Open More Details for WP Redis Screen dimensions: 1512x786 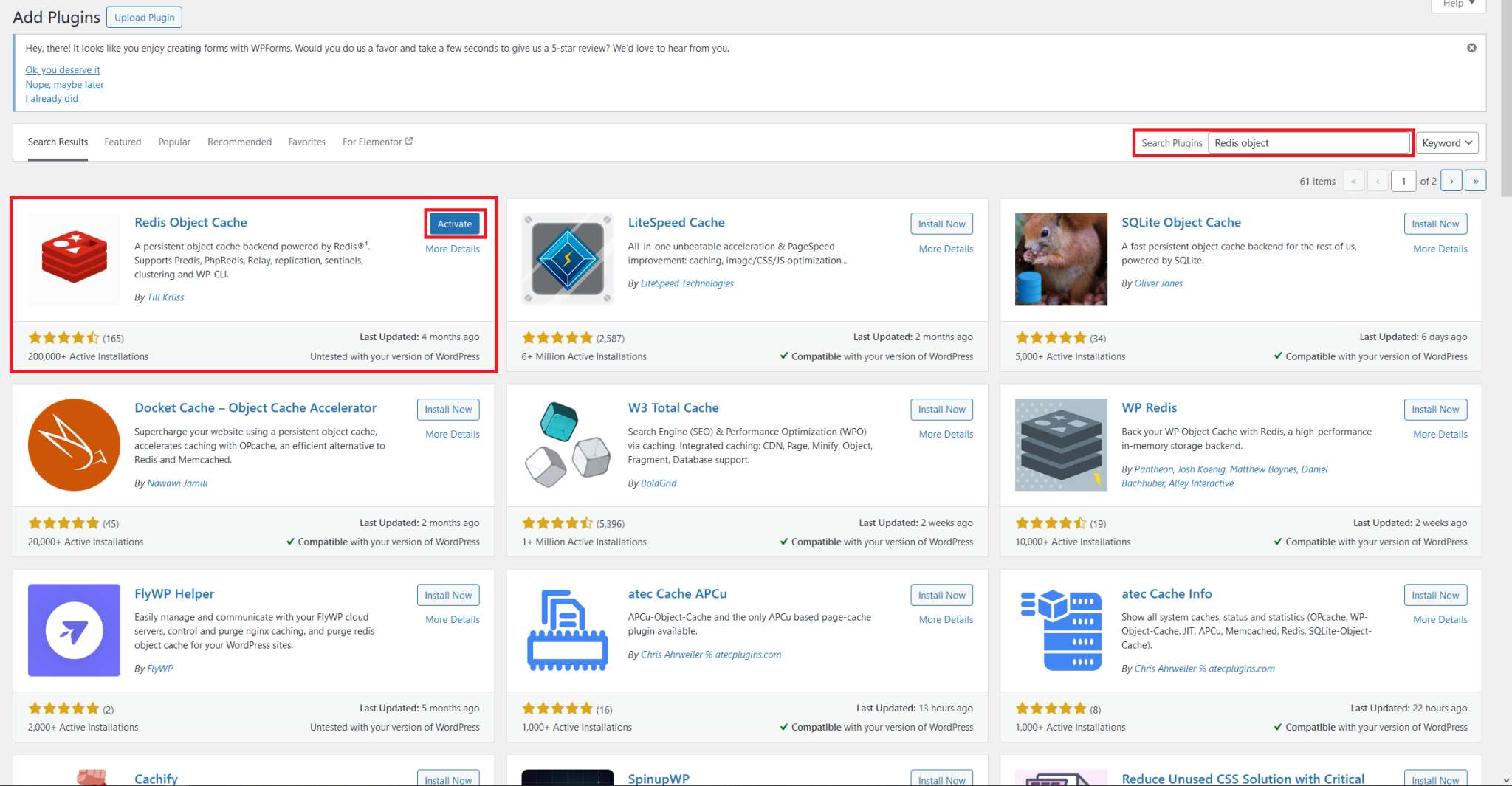click(1440, 434)
